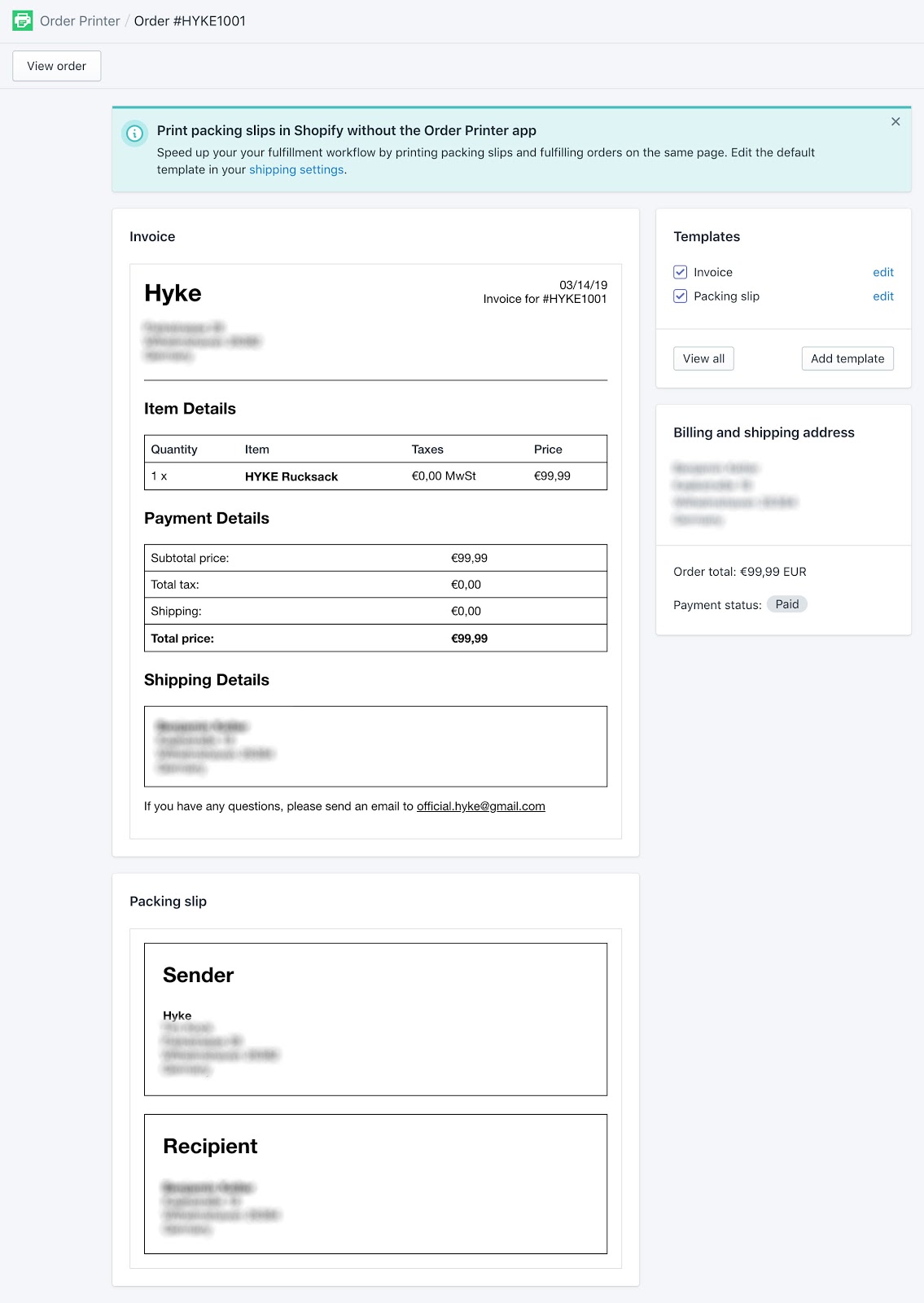Click the green Order Printer app icon

coord(23,20)
